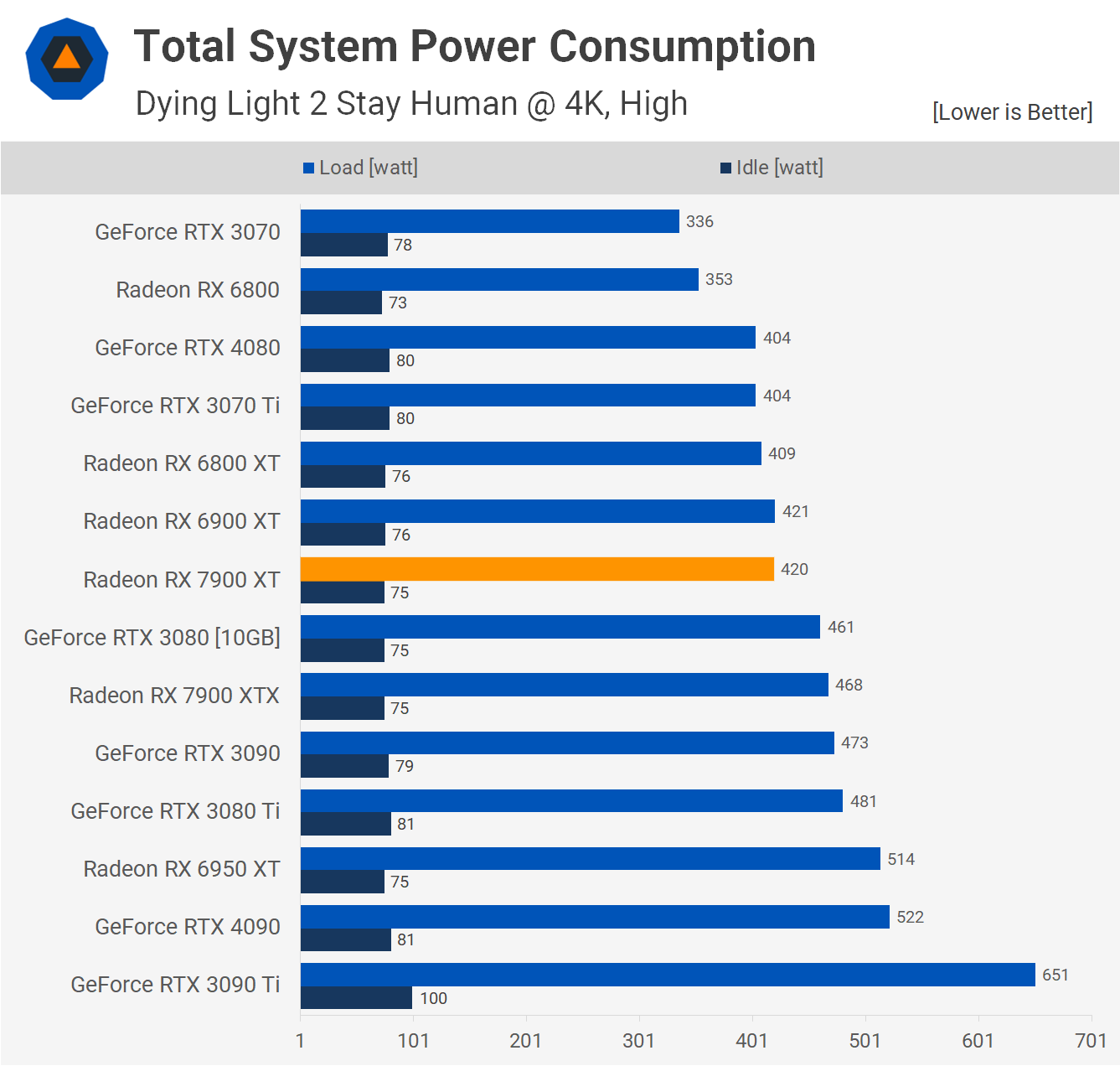The width and height of the screenshot is (1120, 1066).
Task: Click the GeForce RTX 4090 label
Action: [x=188, y=927]
